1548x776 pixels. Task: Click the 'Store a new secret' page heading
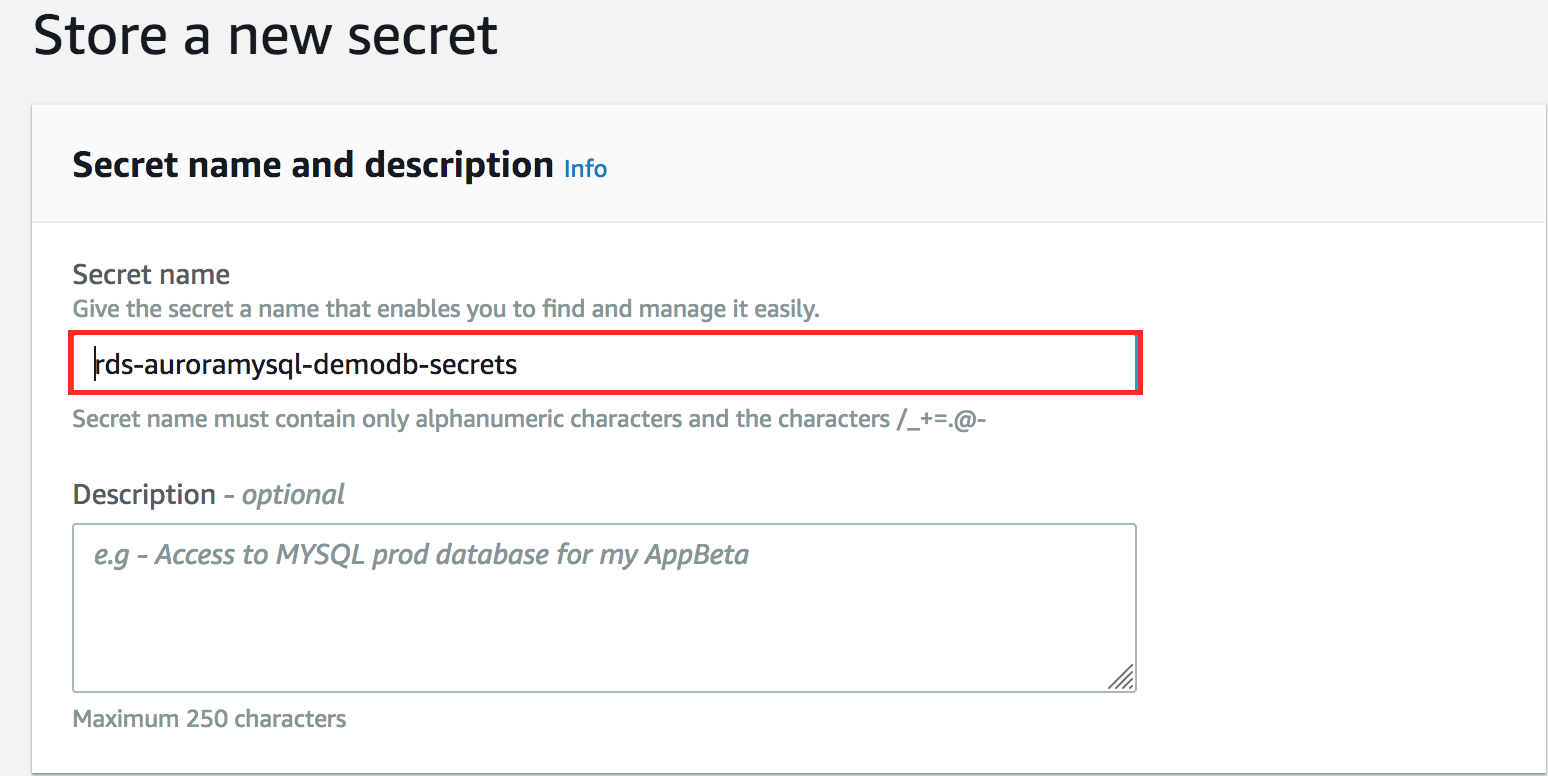pyautogui.click(x=266, y=36)
